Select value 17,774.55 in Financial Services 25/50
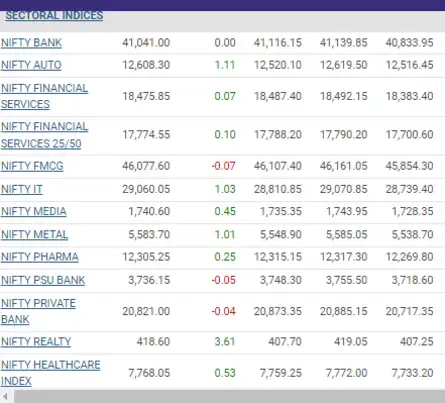This screenshot has height=403, width=445. [146, 134]
